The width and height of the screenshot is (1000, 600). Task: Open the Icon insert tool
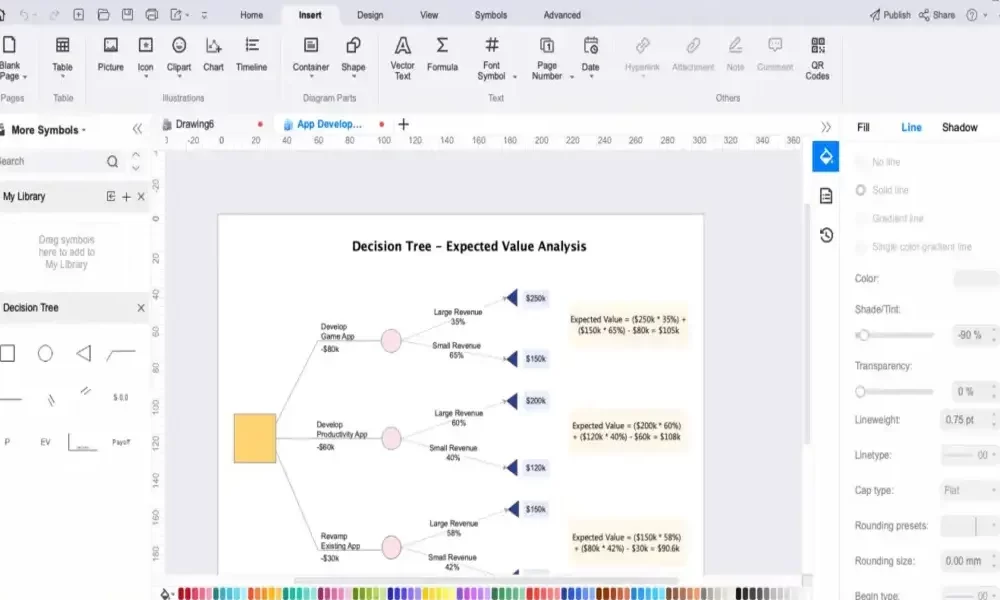(x=145, y=56)
